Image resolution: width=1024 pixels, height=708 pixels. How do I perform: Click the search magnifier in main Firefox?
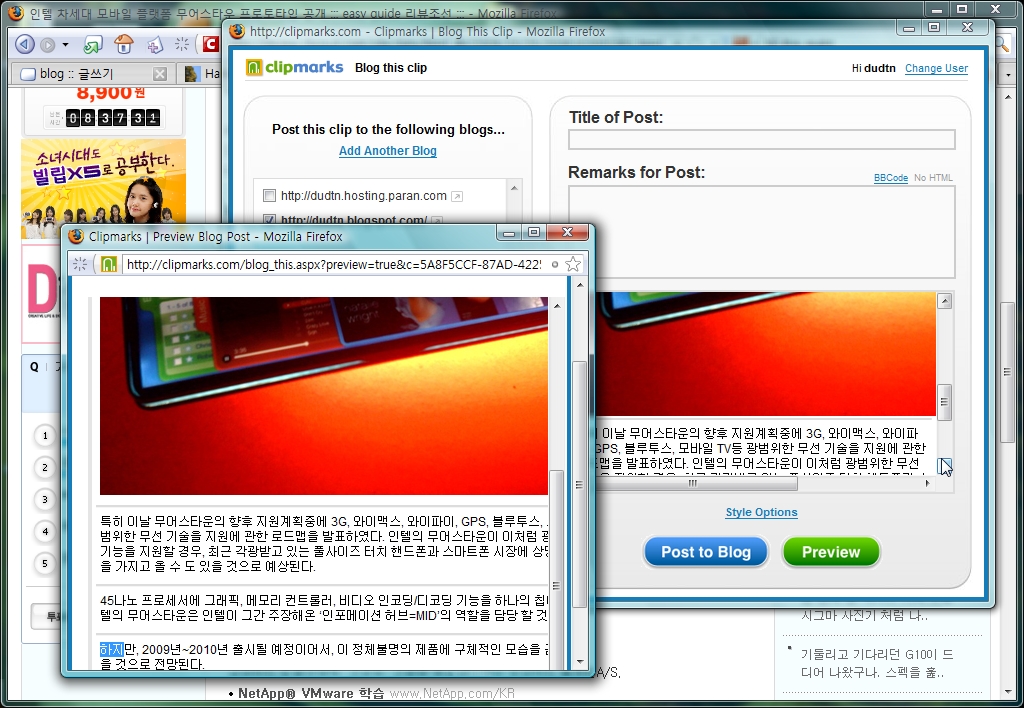point(1002,44)
